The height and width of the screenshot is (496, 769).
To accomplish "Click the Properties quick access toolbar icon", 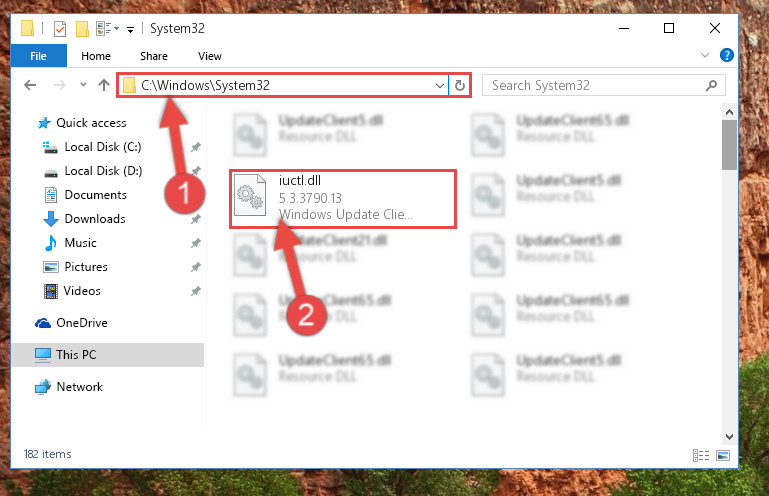I will (x=60, y=29).
